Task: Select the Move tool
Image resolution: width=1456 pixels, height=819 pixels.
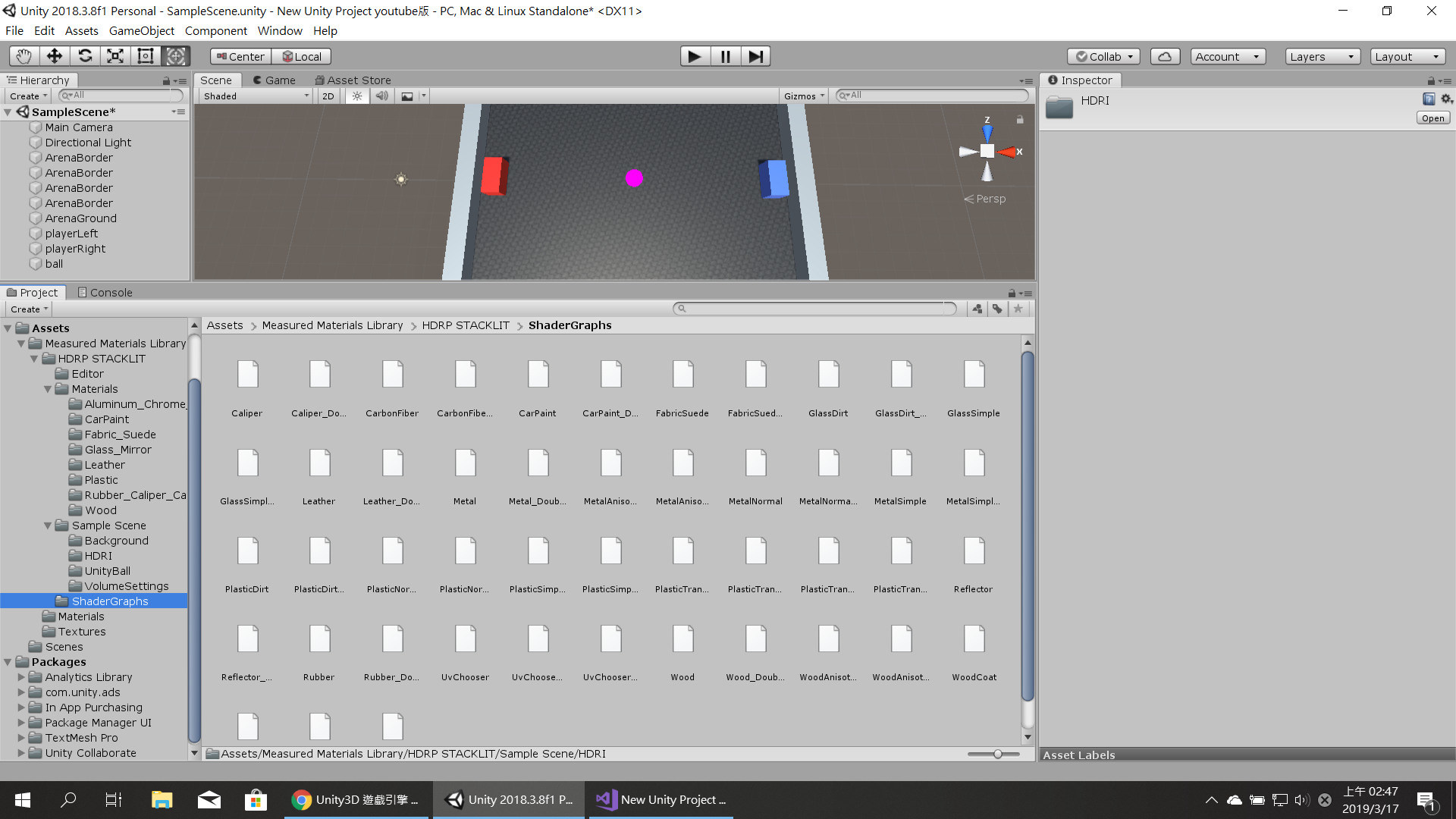Action: tap(55, 56)
